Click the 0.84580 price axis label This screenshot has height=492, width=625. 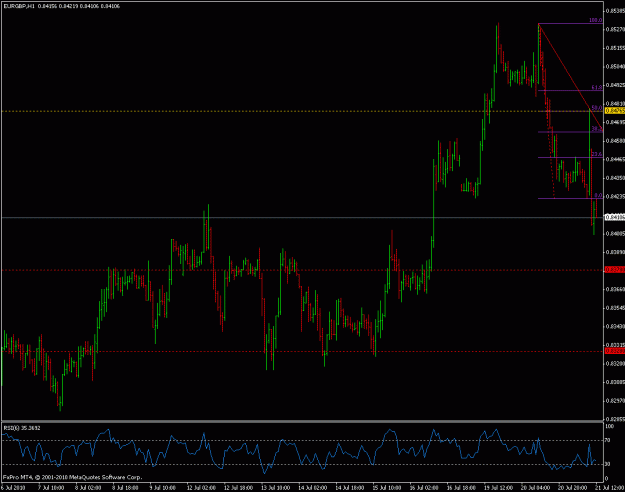click(615, 141)
